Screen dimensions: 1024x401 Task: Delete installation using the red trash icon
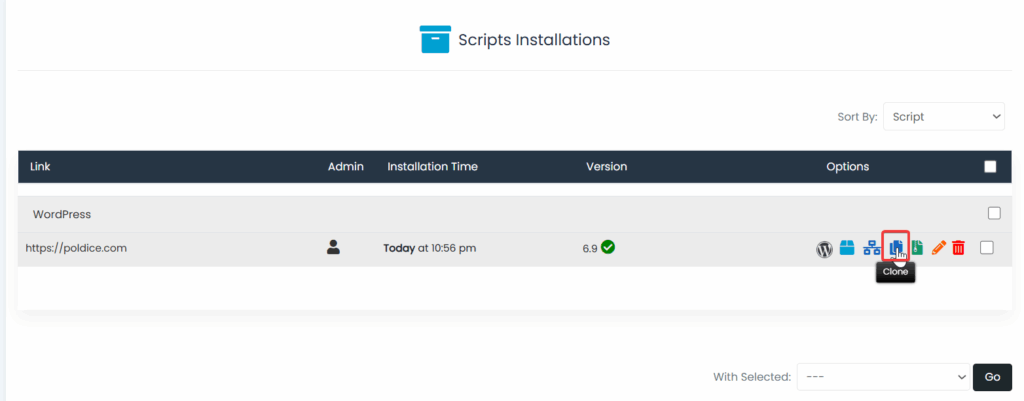(958, 248)
